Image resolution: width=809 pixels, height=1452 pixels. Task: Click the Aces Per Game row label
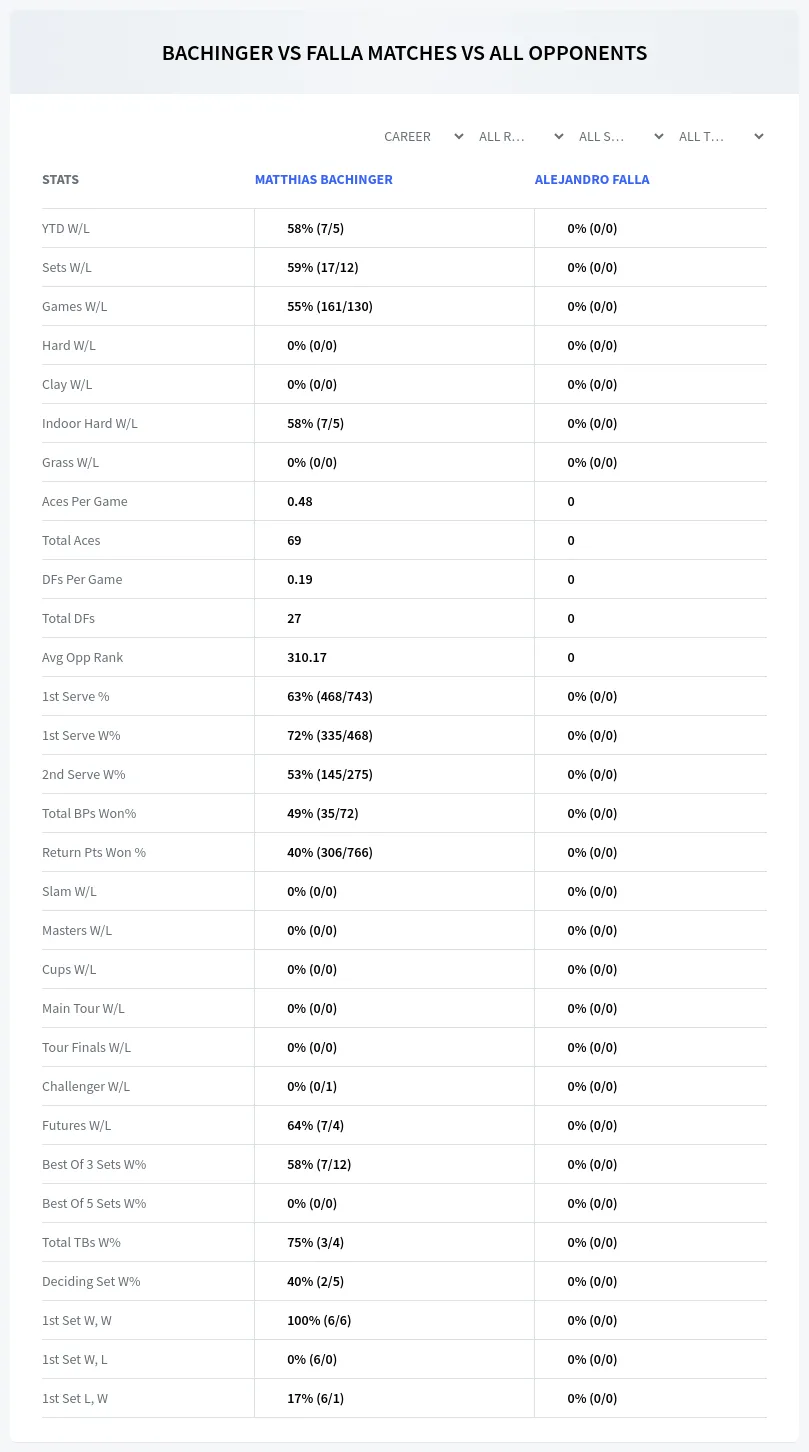pos(85,501)
